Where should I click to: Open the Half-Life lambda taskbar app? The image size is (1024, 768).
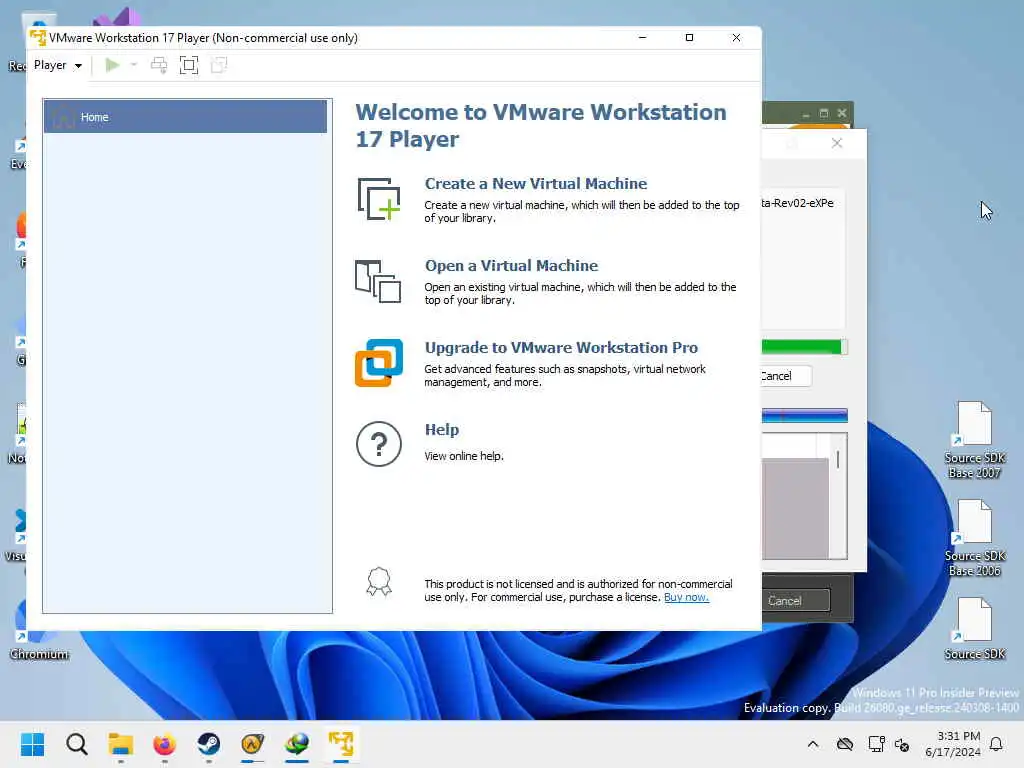tap(253, 744)
